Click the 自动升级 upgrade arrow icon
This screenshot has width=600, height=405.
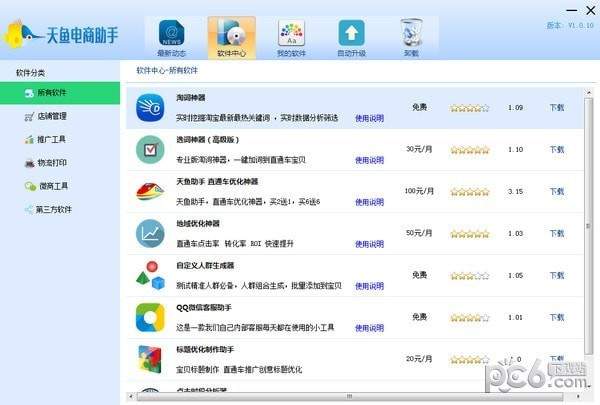point(351,36)
